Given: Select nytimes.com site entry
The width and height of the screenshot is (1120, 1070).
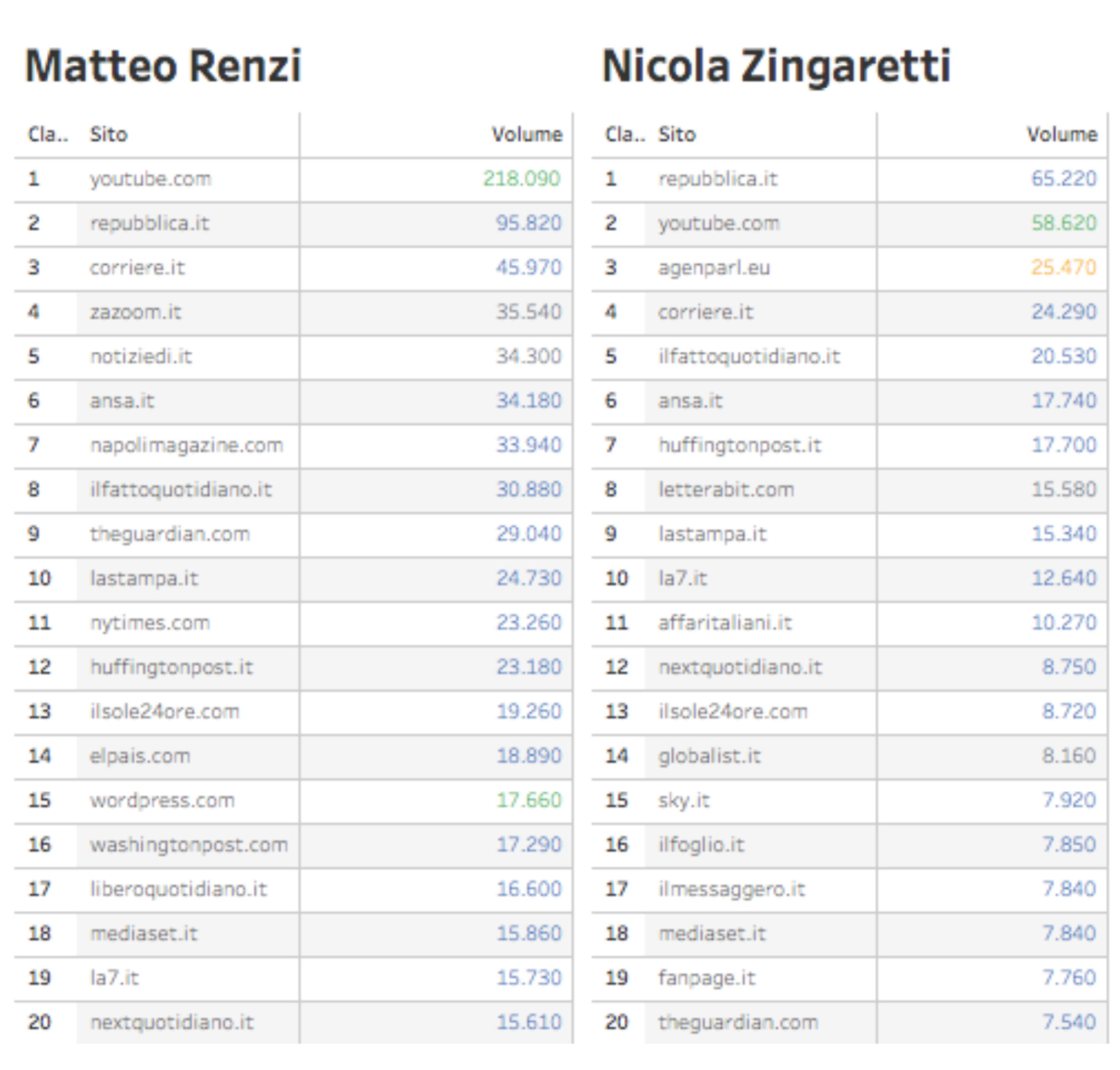Looking at the screenshot, I should tap(150, 623).
